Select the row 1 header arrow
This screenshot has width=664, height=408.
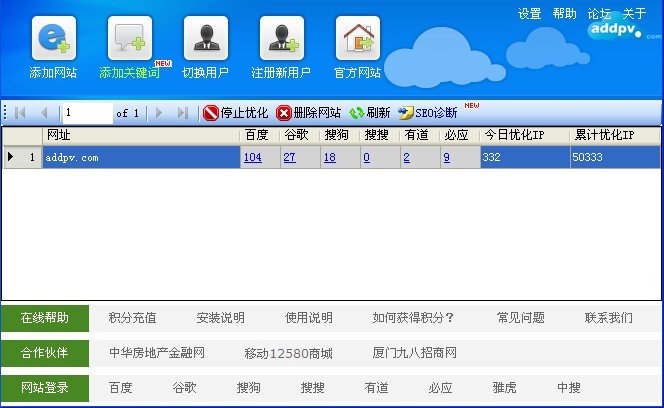pos(11,157)
